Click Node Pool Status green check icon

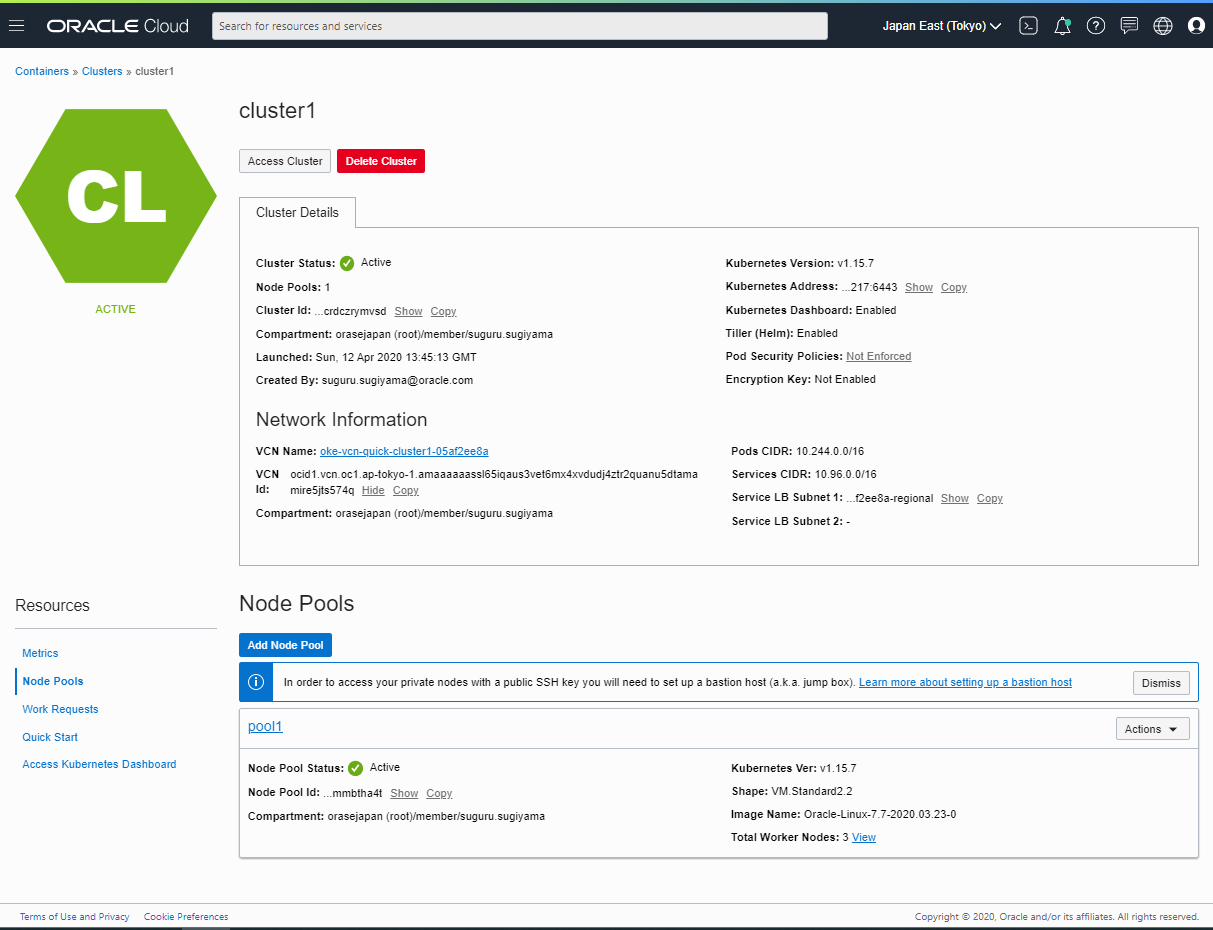(x=355, y=768)
